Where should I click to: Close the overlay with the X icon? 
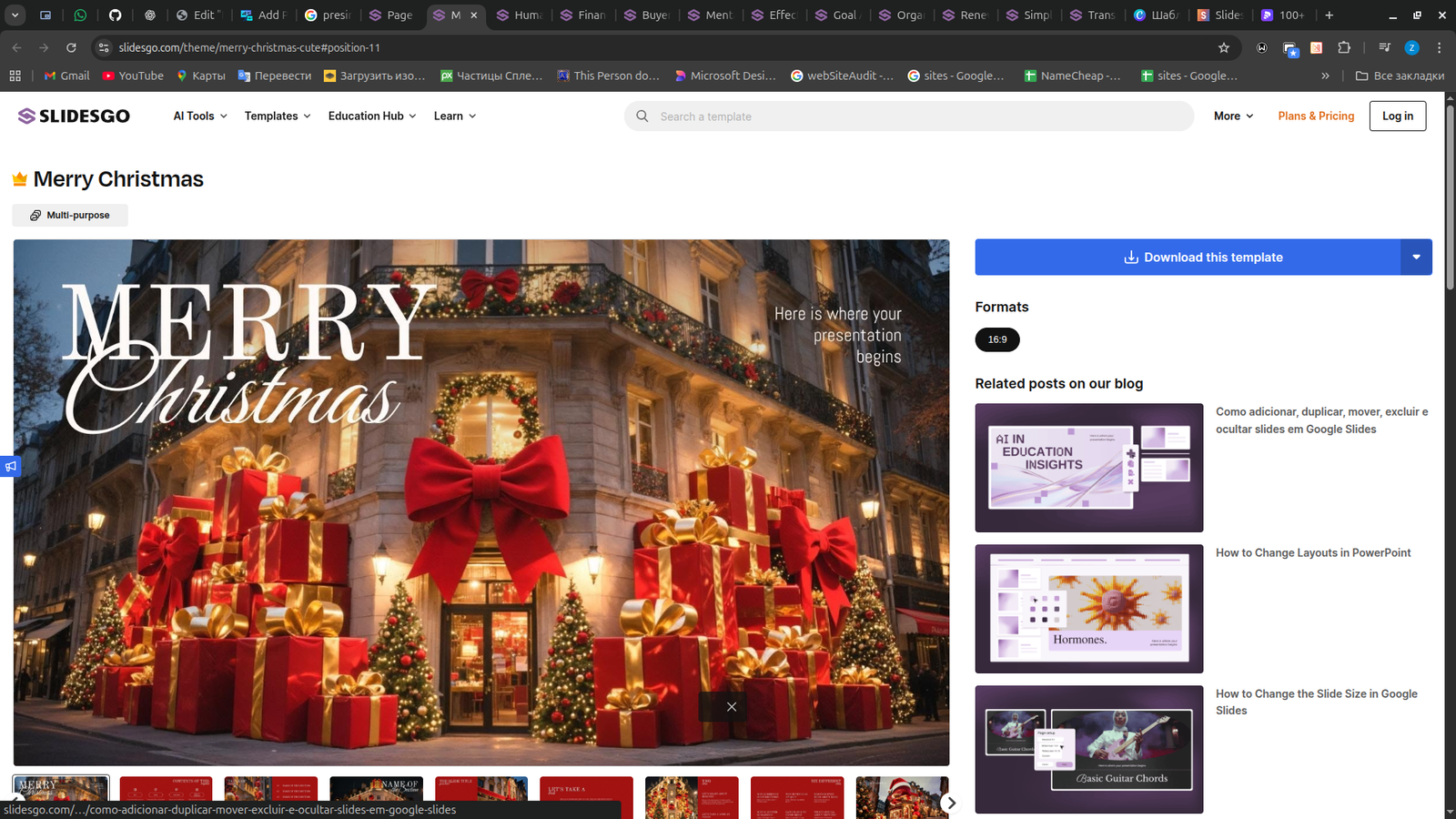(x=731, y=707)
